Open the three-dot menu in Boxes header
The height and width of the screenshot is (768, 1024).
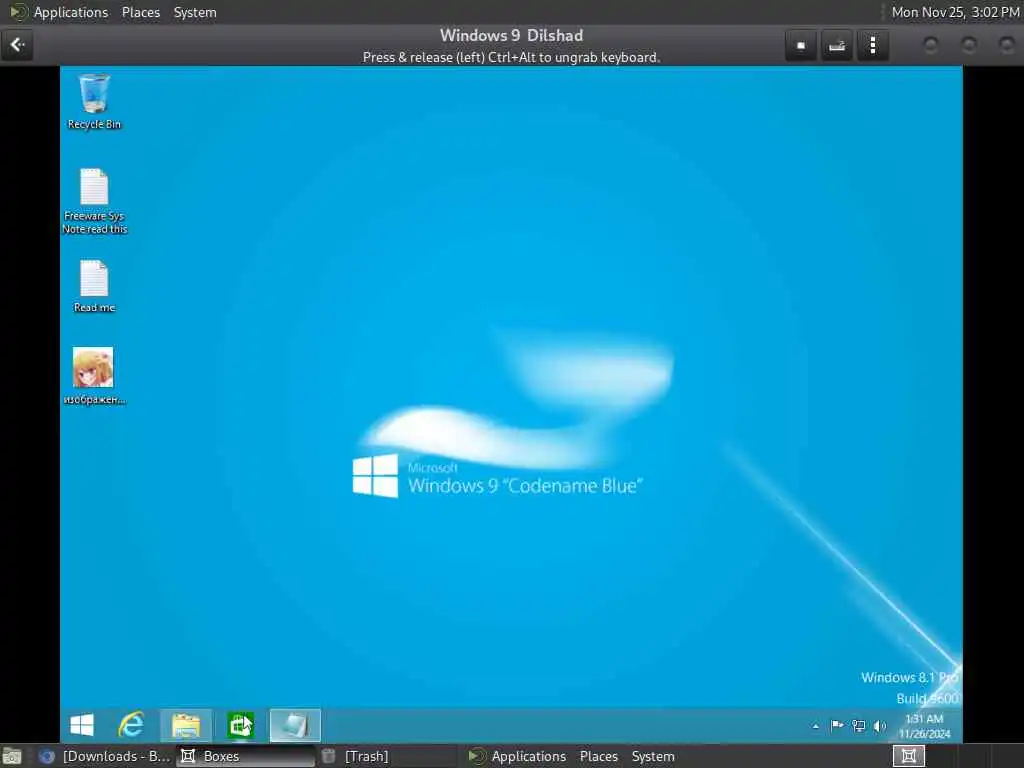click(873, 45)
